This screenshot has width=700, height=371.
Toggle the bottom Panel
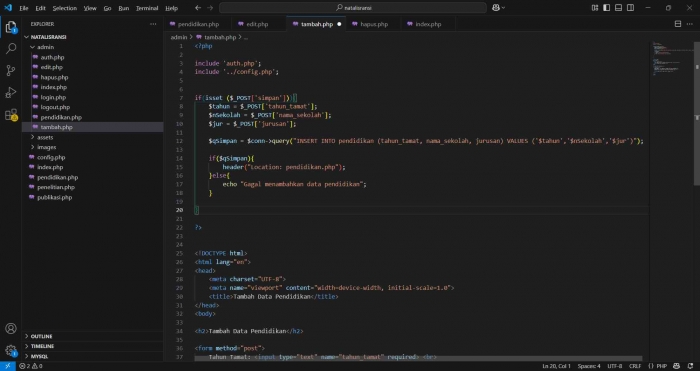[618, 8]
